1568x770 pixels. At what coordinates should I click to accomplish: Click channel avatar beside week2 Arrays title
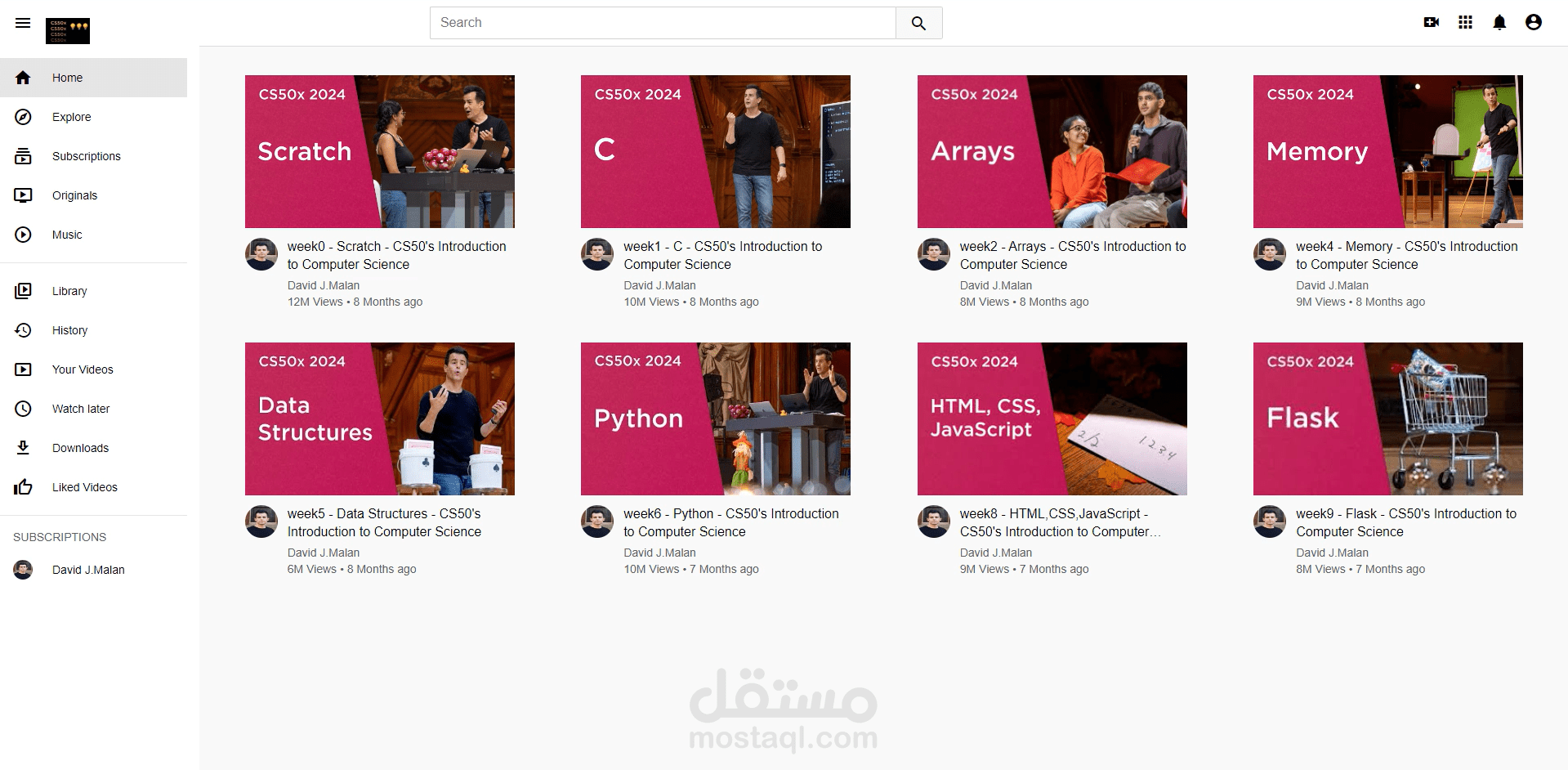click(934, 254)
